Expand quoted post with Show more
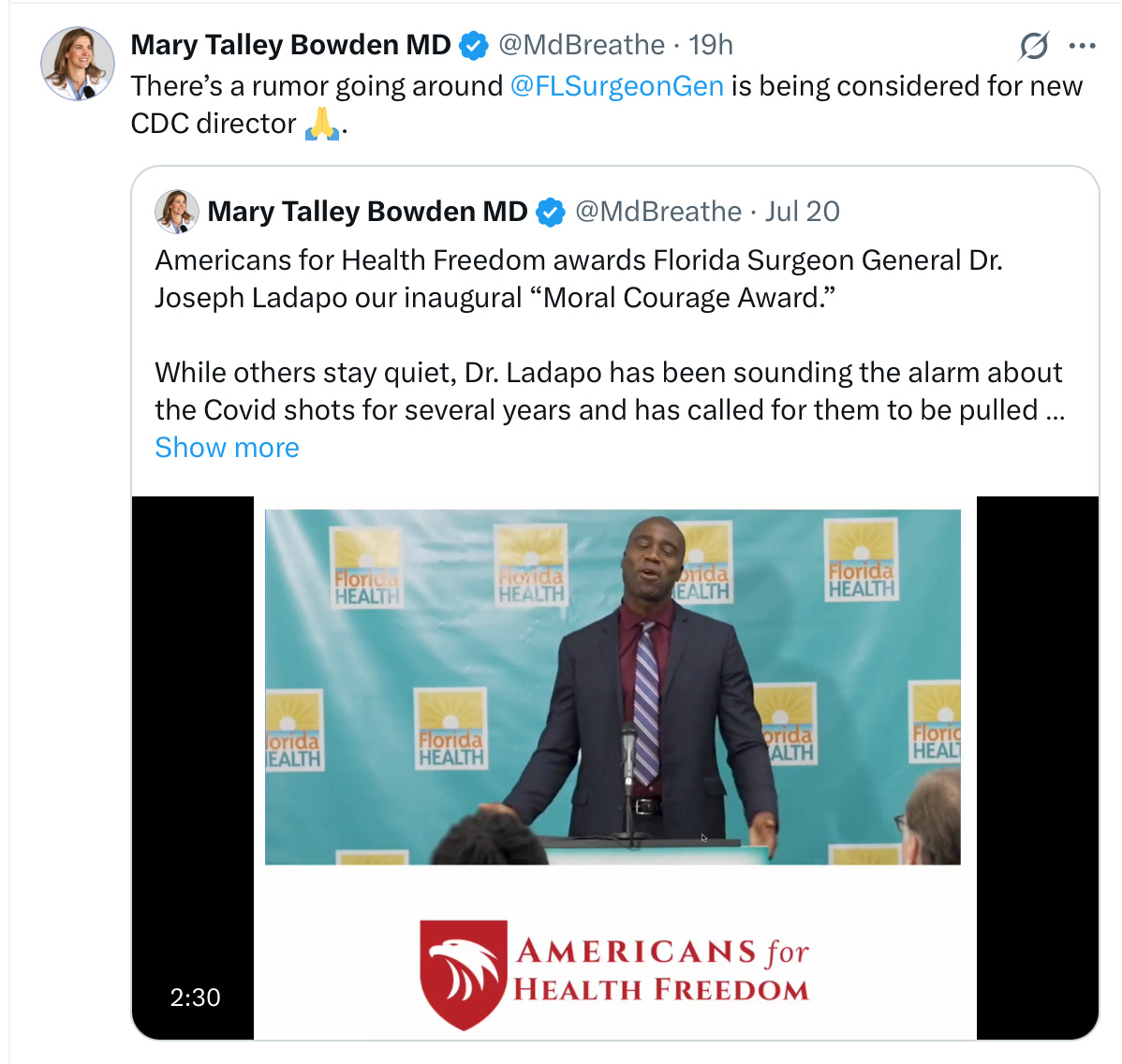 (227, 447)
